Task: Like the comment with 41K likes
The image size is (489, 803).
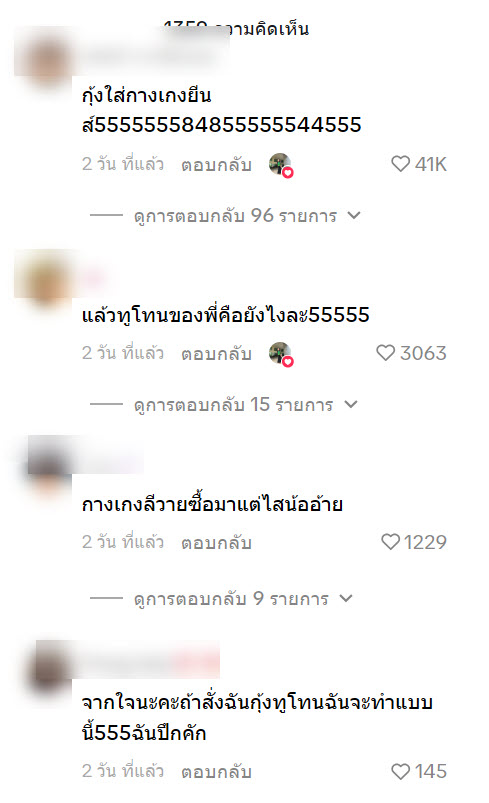Action: click(x=400, y=164)
